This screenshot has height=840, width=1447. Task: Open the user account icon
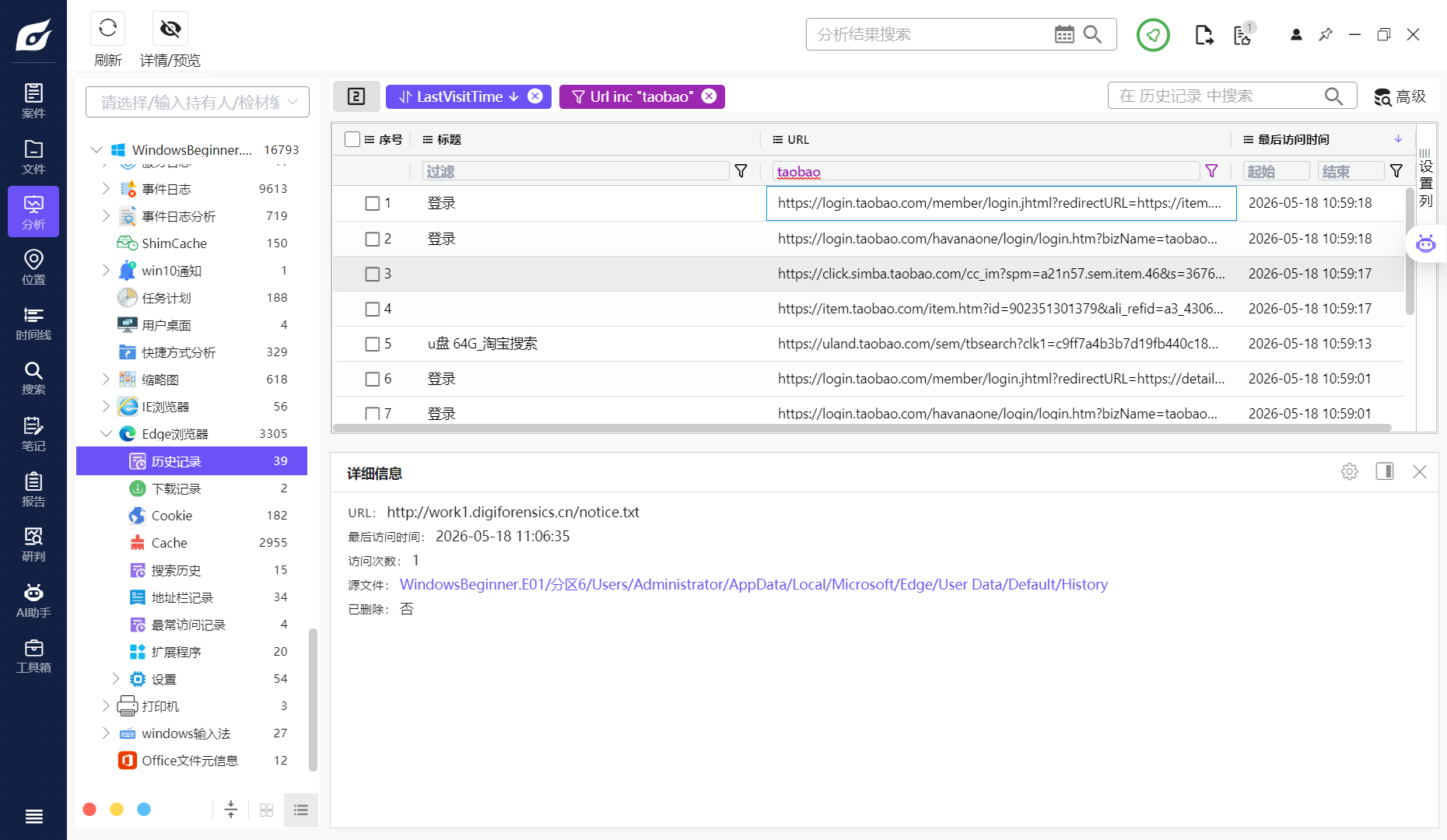click(x=1296, y=34)
